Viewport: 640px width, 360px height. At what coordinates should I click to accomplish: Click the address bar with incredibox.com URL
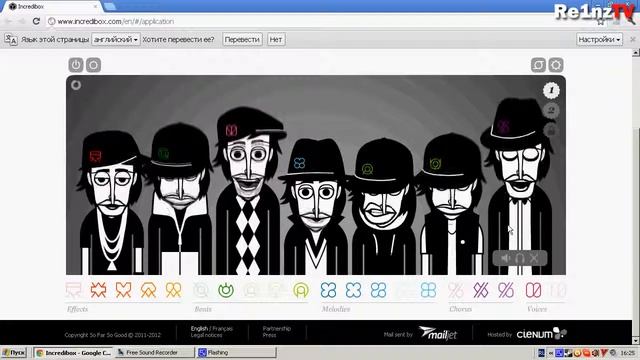[318, 21]
